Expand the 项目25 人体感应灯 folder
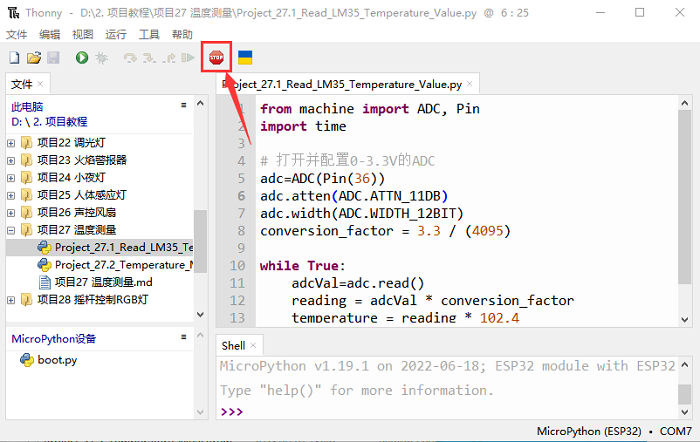700x442 pixels. 12,195
